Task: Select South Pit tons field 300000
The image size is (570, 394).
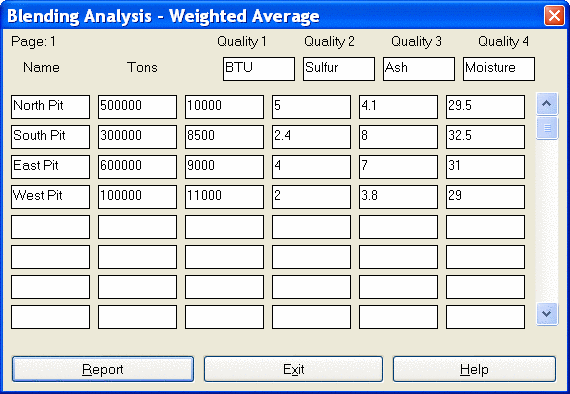Action: coord(137,137)
